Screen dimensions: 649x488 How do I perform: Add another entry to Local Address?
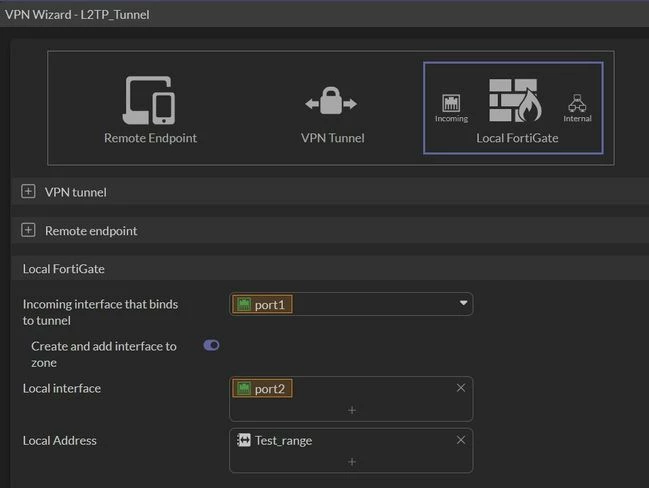352,462
